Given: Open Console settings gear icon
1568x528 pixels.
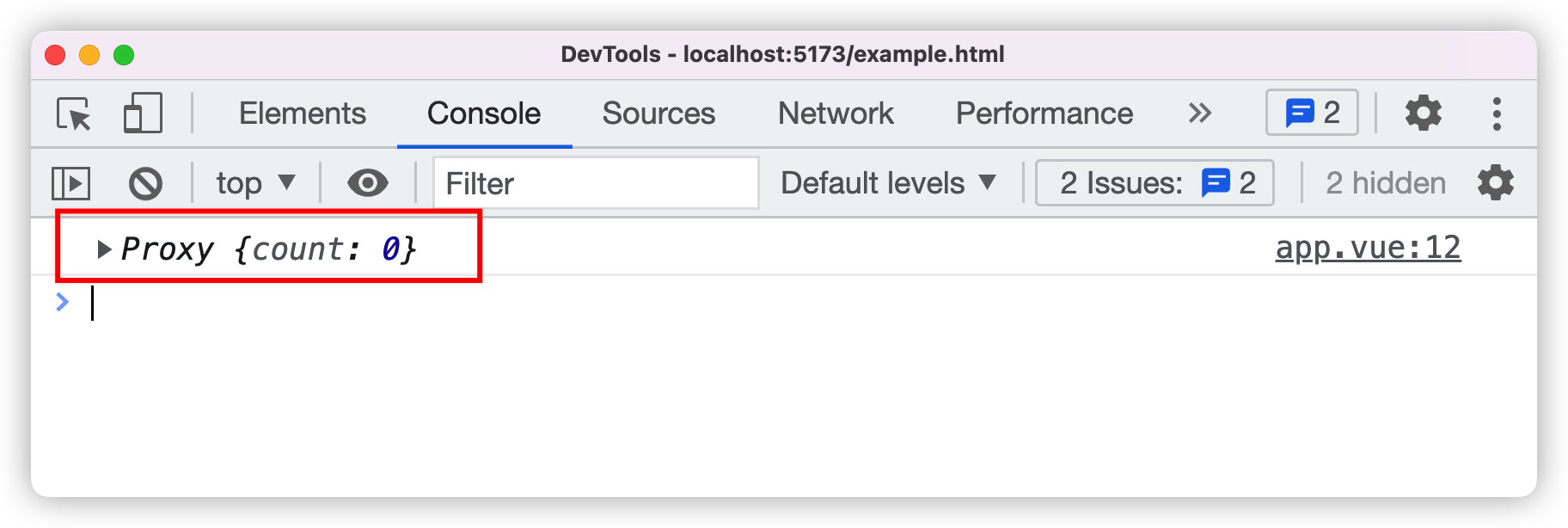Looking at the screenshot, I should coord(1495,183).
